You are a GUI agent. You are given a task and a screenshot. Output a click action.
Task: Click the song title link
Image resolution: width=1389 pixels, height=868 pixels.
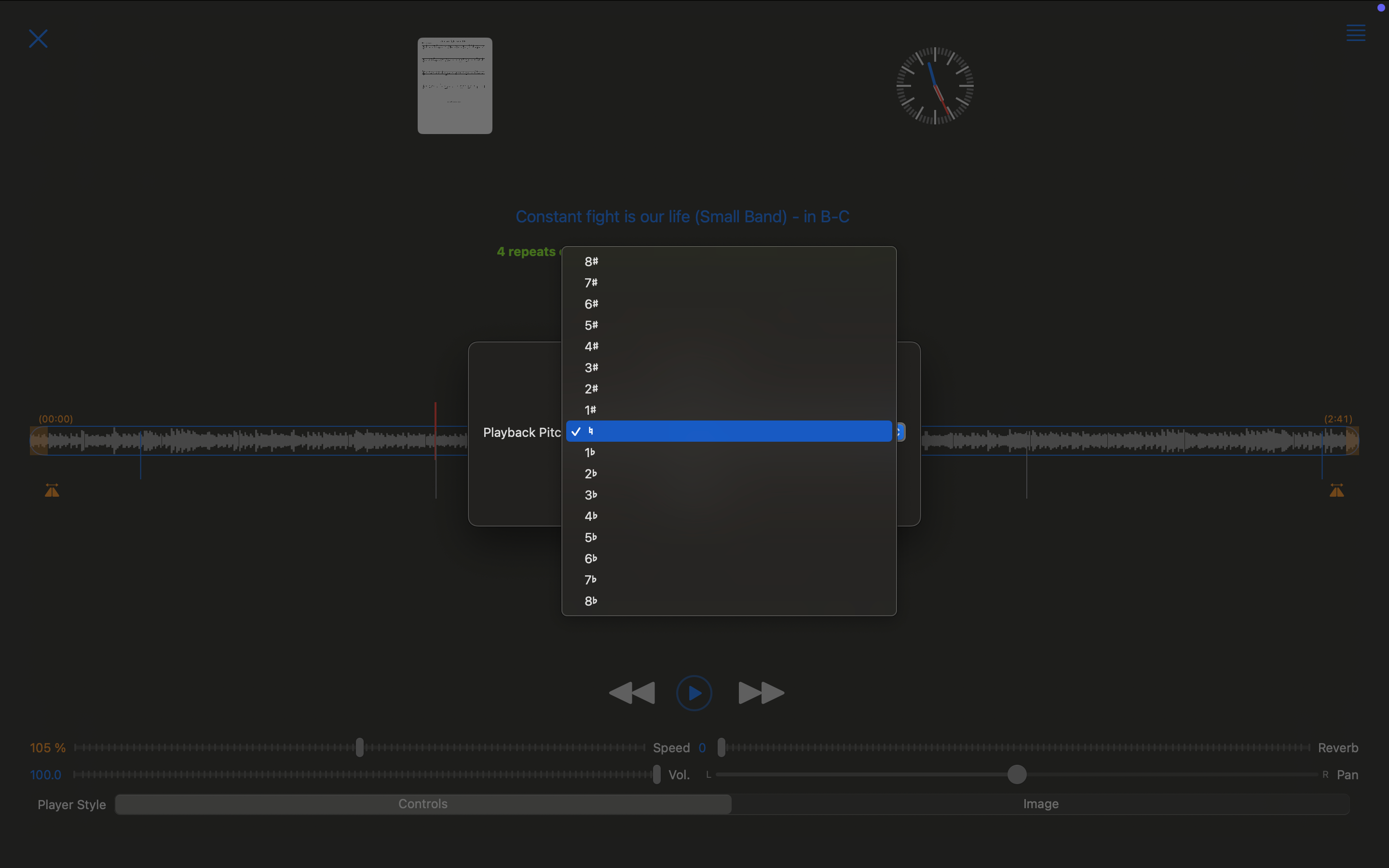click(x=682, y=217)
